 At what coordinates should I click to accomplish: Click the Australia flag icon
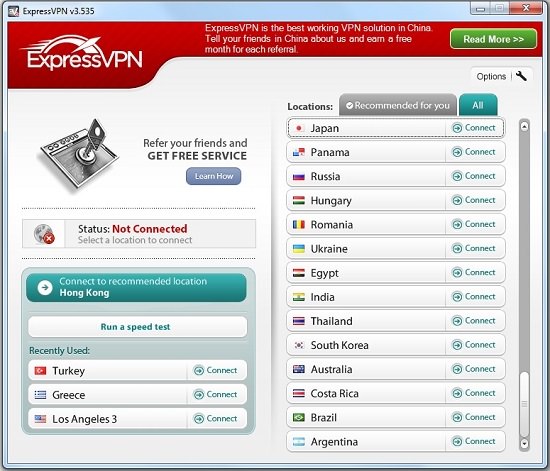pos(299,369)
